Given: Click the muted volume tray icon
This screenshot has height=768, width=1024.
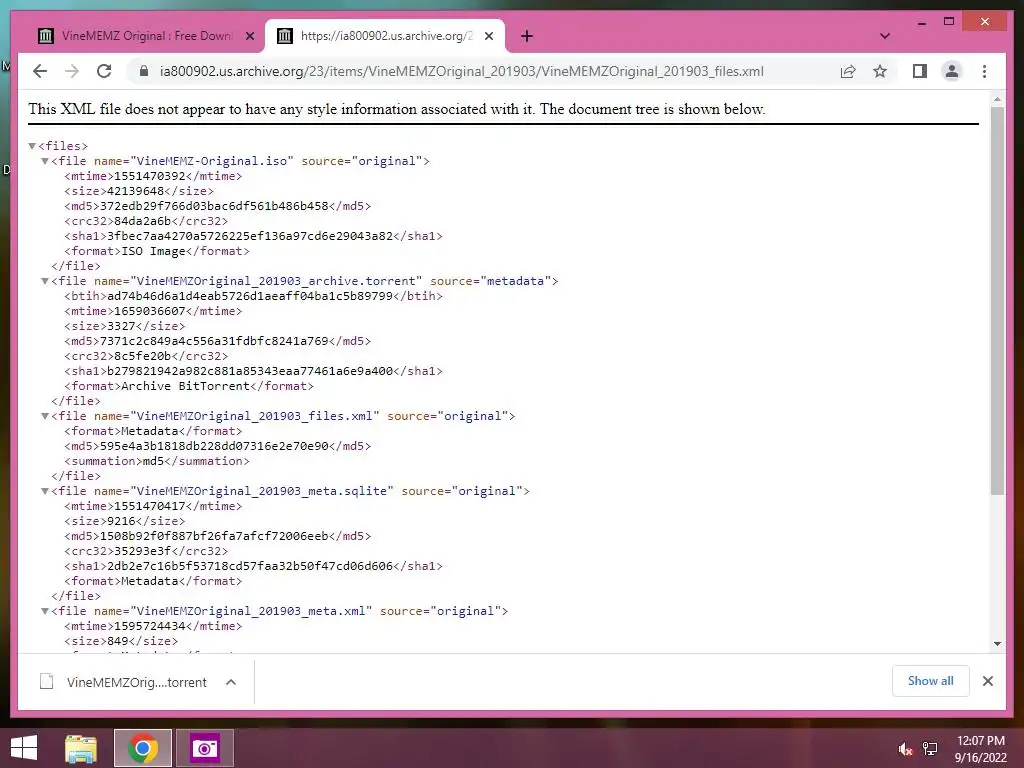Looking at the screenshot, I should point(905,749).
